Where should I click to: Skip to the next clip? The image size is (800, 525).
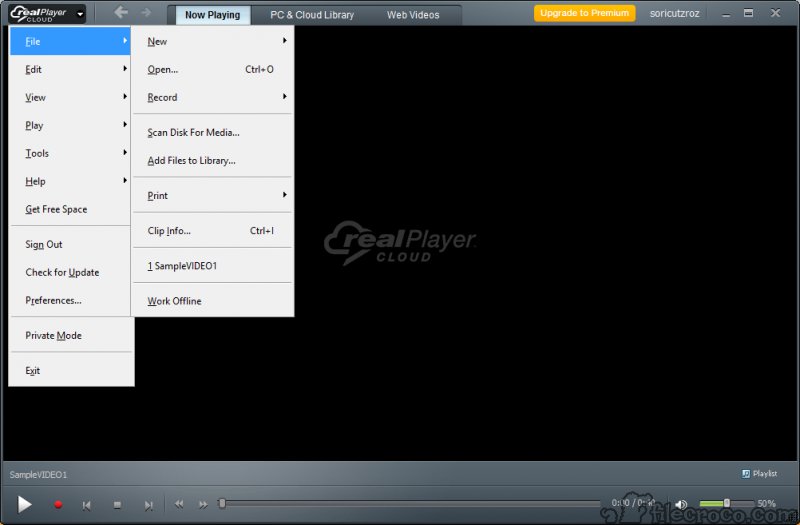(148, 505)
